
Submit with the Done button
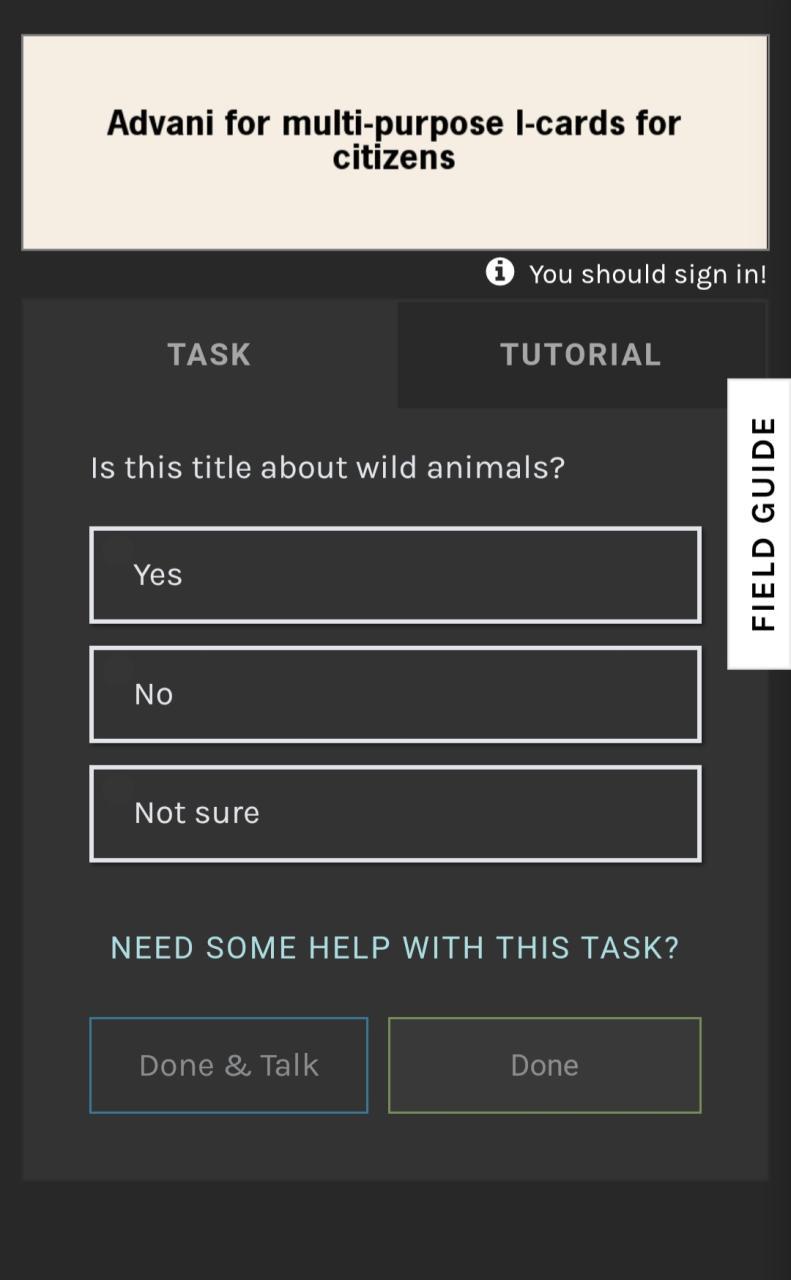point(544,1065)
